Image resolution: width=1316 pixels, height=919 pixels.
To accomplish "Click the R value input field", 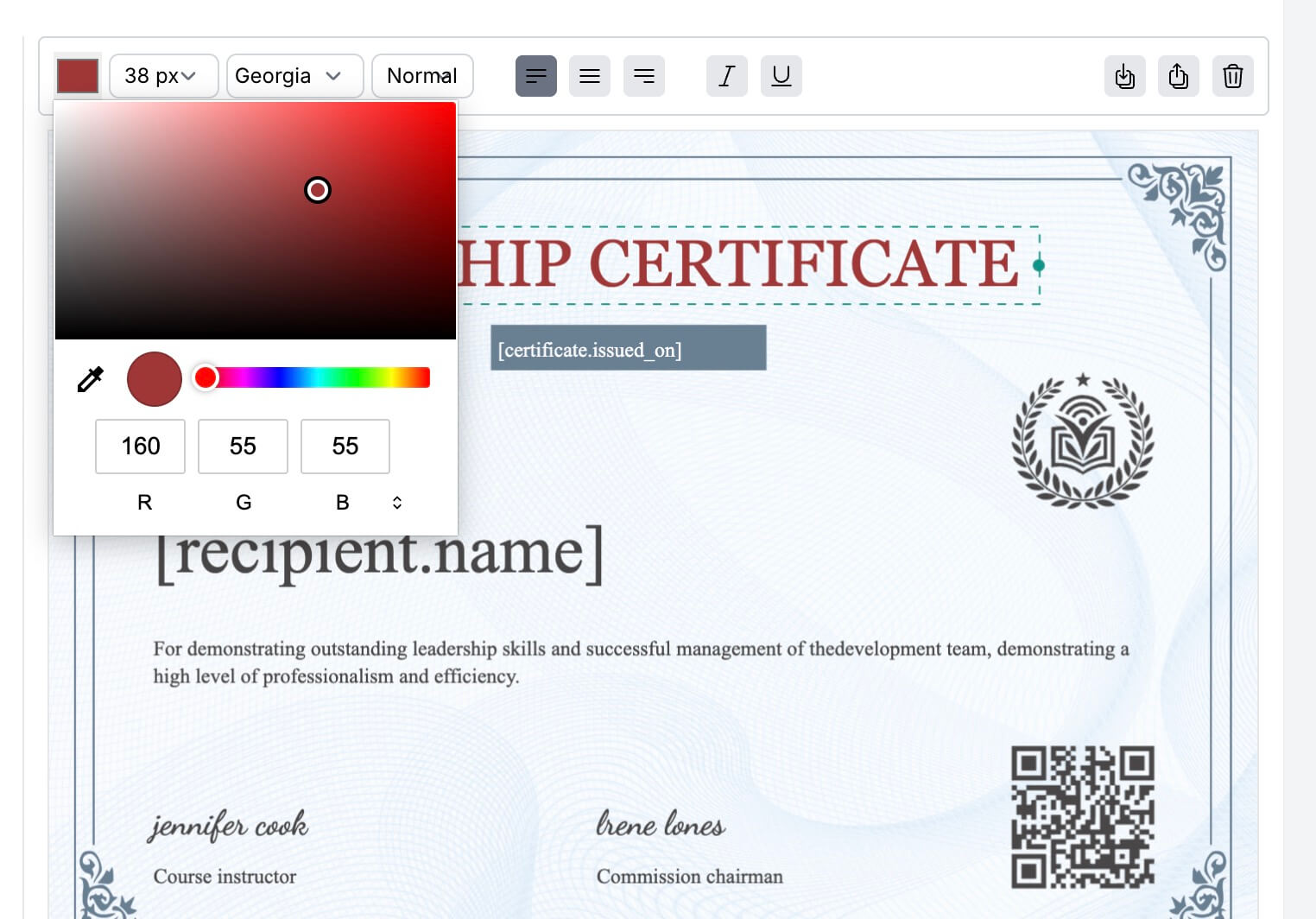I will (x=140, y=447).
